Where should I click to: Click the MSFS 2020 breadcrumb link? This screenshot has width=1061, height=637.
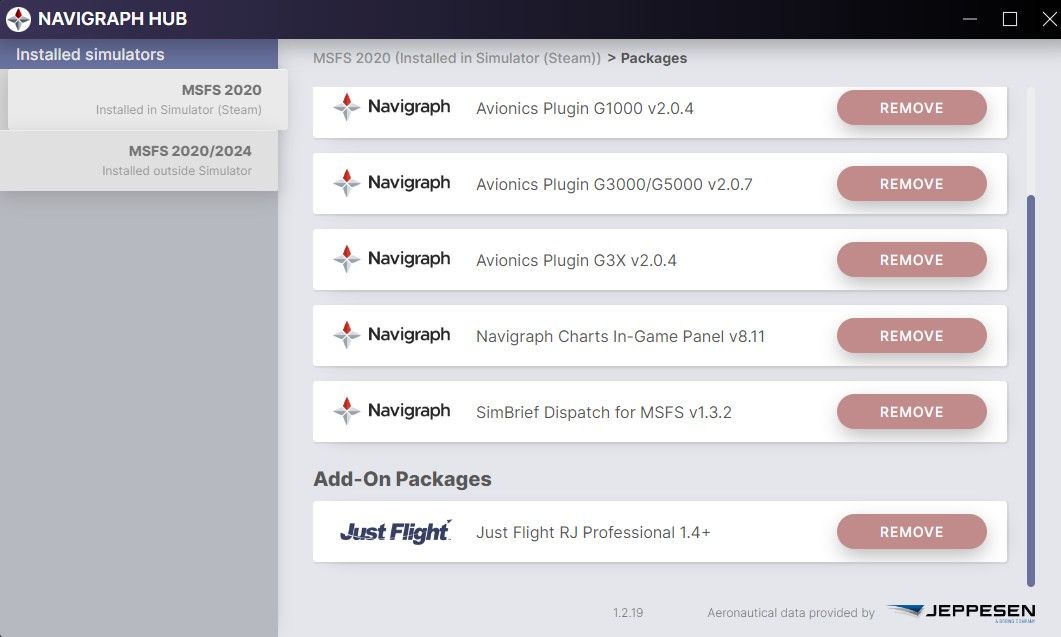(x=457, y=58)
